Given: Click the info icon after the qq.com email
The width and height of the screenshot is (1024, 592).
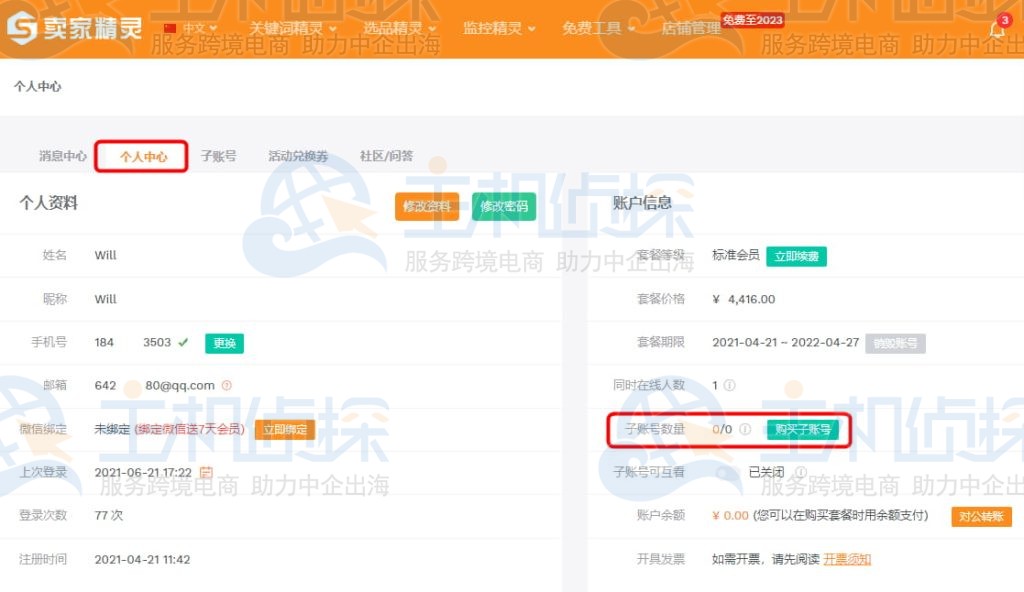Looking at the screenshot, I should (226, 385).
